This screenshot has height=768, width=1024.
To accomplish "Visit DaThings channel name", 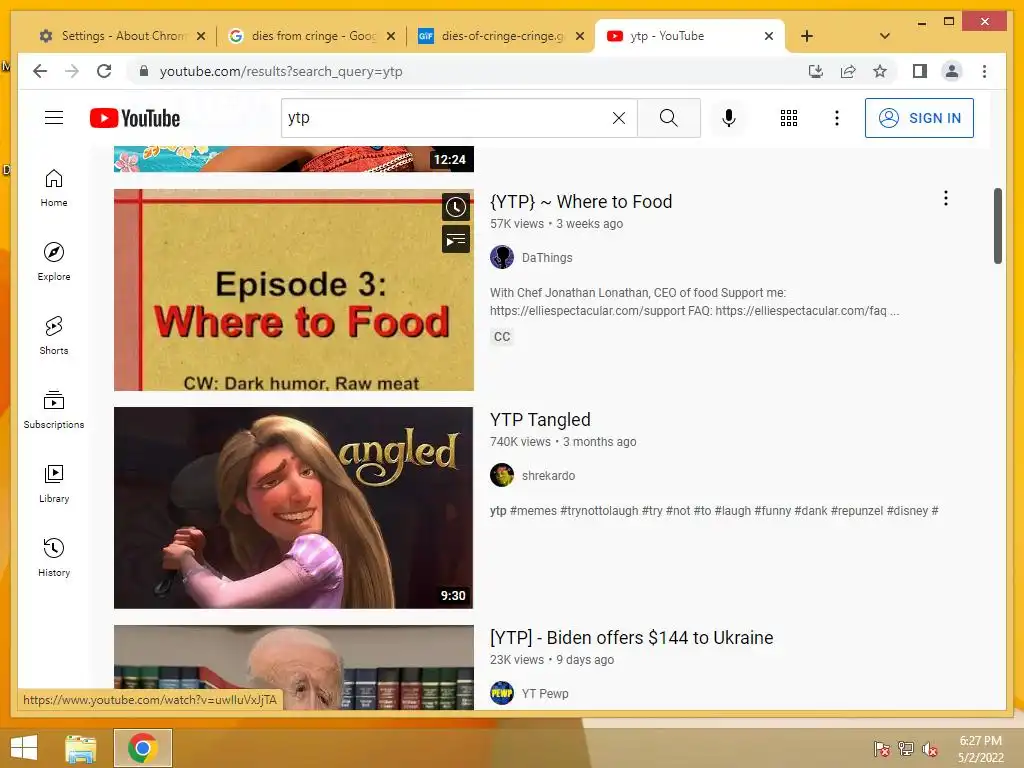I will [547, 258].
